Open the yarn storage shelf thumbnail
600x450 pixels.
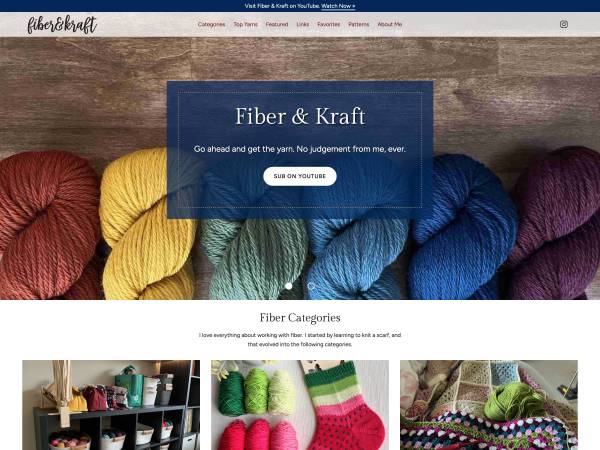click(x=111, y=405)
